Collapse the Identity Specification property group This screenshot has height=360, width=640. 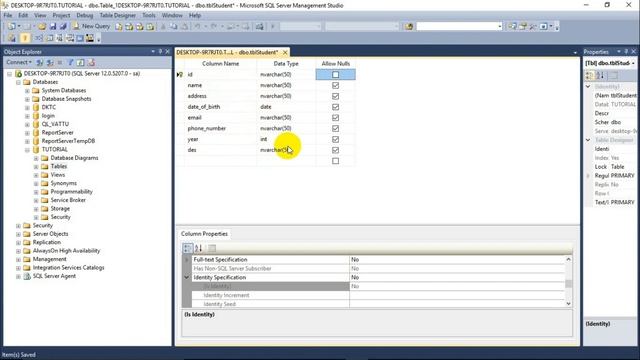[x=187, y=278]
